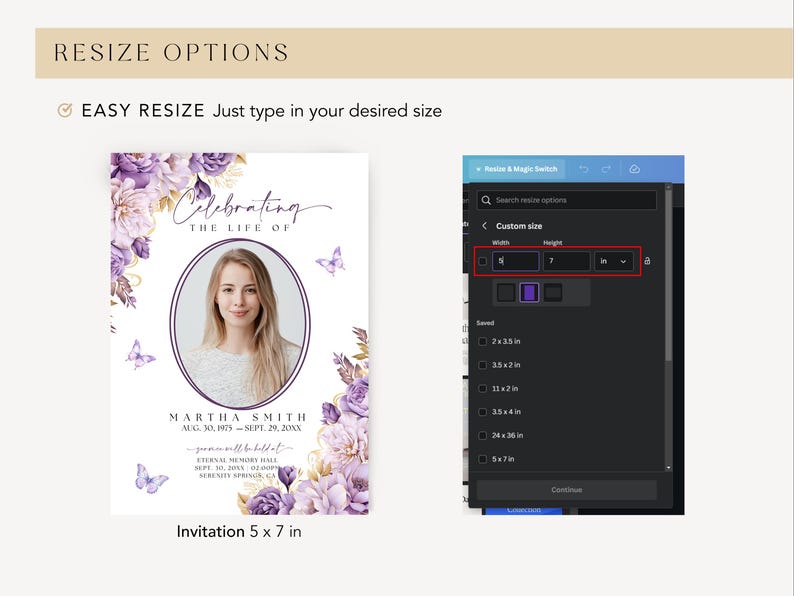Screen dimensions: 794x596
Task: Click the lock aspect ratio icon
Action: [647, 261]
